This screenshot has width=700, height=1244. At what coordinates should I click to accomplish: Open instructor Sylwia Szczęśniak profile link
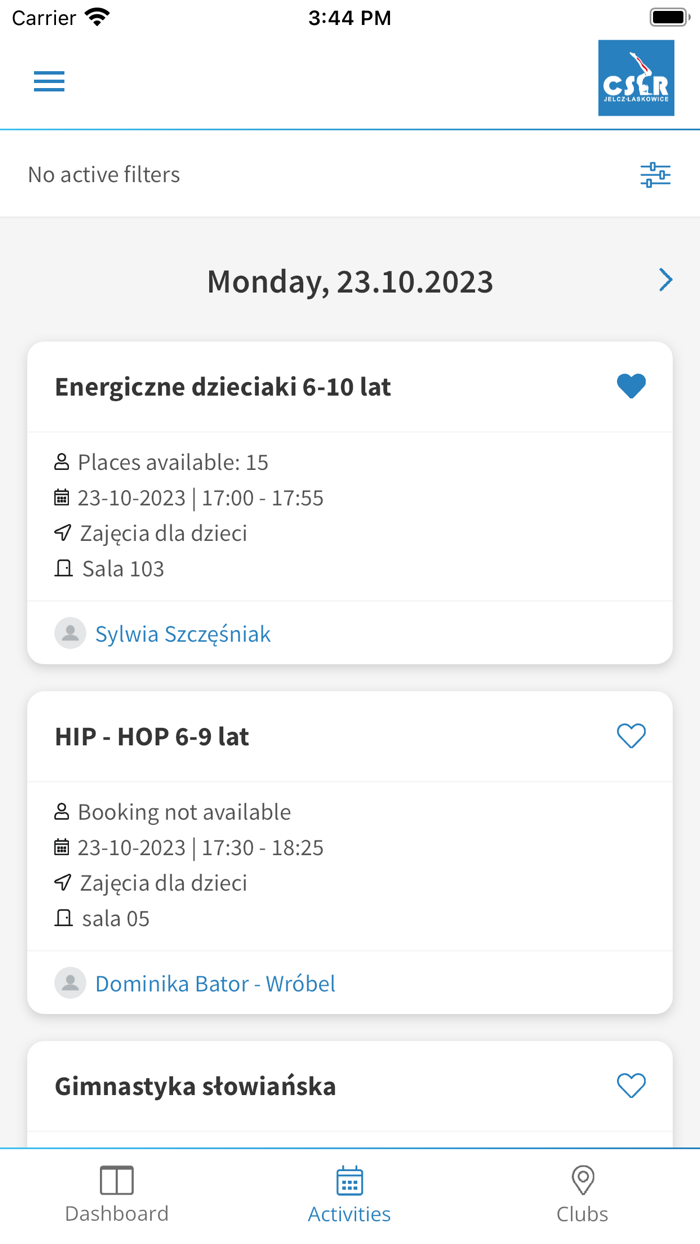(x=183, y=634)
